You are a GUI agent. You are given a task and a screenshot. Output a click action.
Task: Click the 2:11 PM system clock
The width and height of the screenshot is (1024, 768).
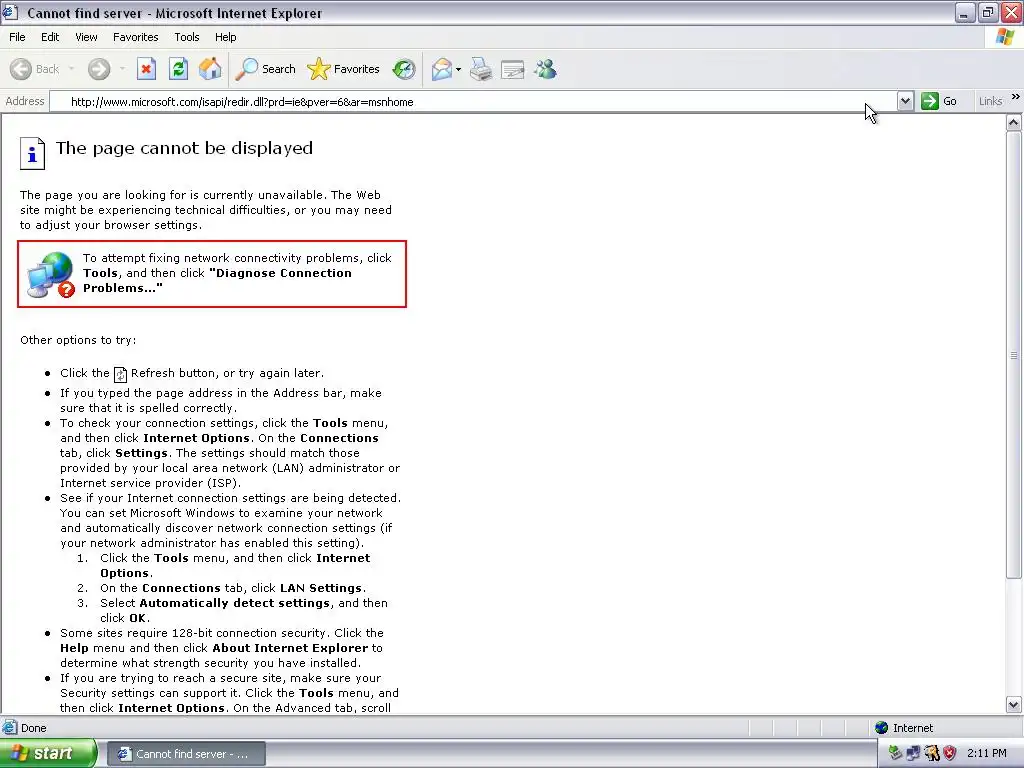click(x=986, y=753)
